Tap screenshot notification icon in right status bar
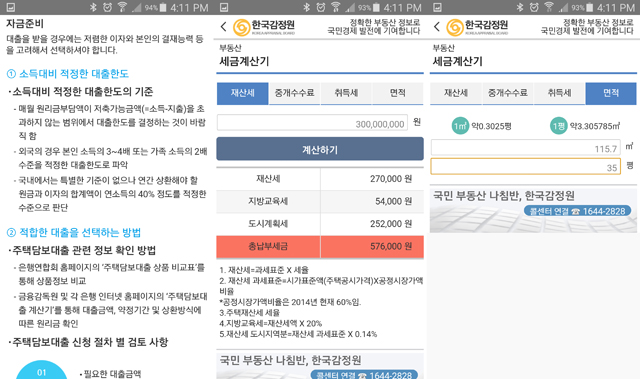The width and height of the screenshot is (640, 379). [x=438, y=7]
